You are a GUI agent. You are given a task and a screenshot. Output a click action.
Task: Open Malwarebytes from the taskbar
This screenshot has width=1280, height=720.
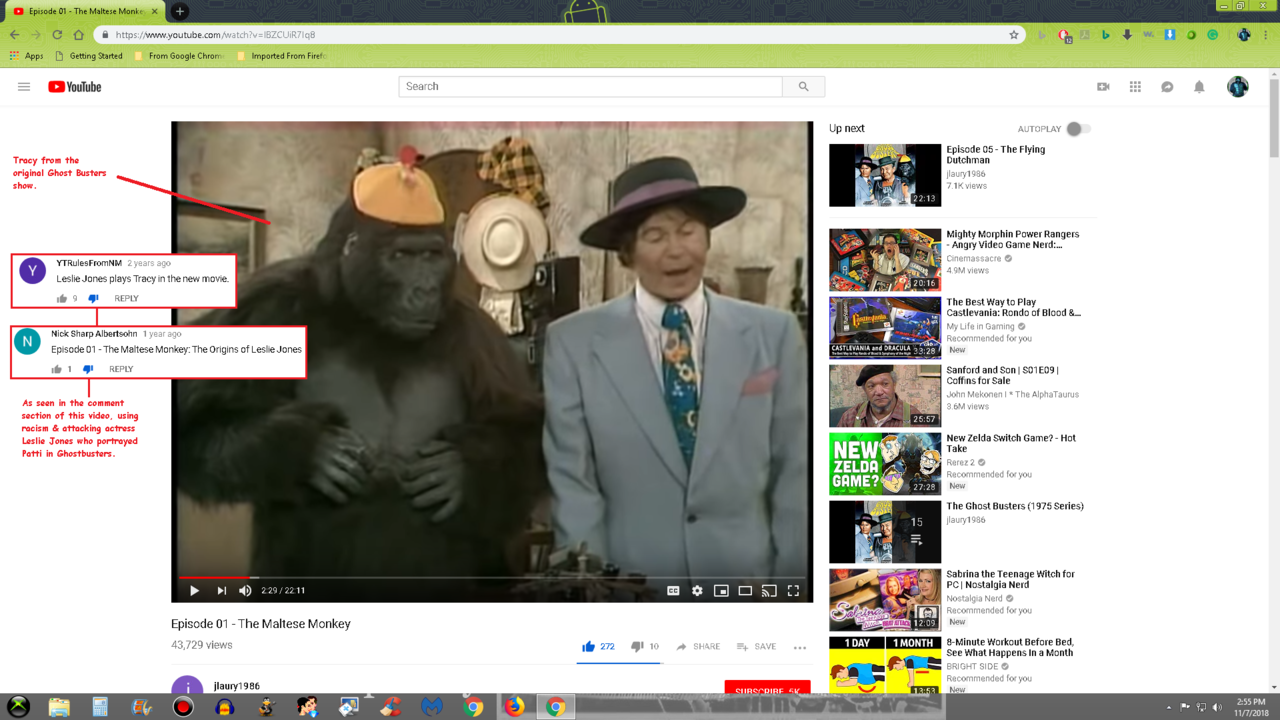click(432, 706)
